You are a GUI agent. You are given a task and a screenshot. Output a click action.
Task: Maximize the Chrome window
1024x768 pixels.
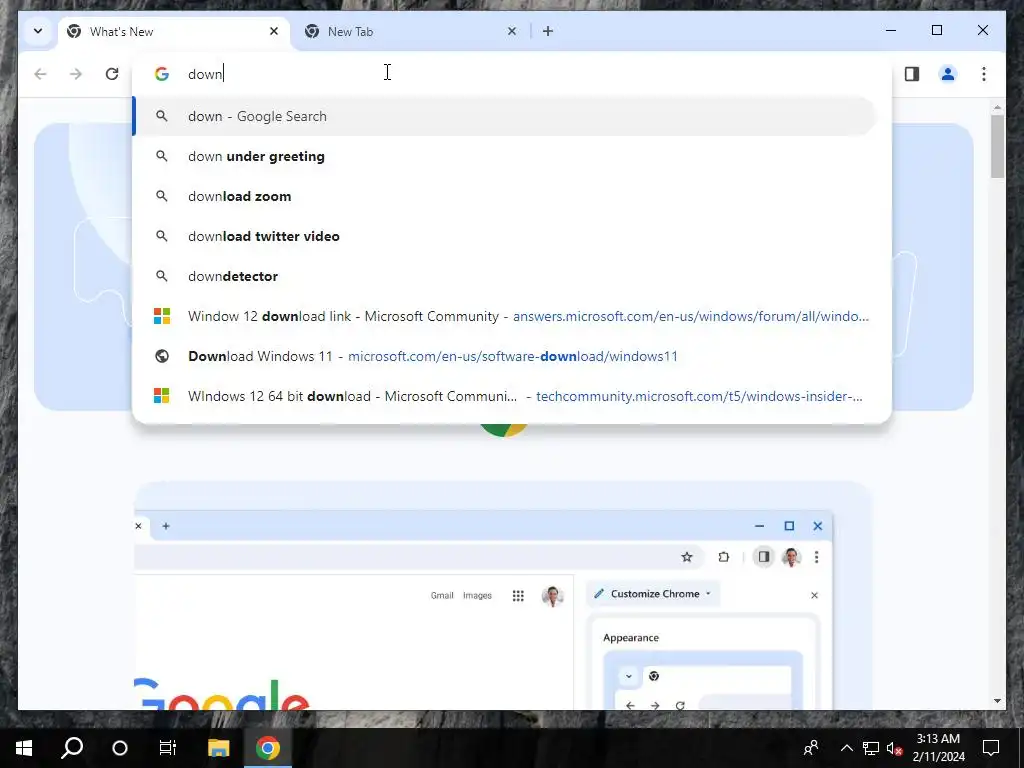click(x=936, y=30)
